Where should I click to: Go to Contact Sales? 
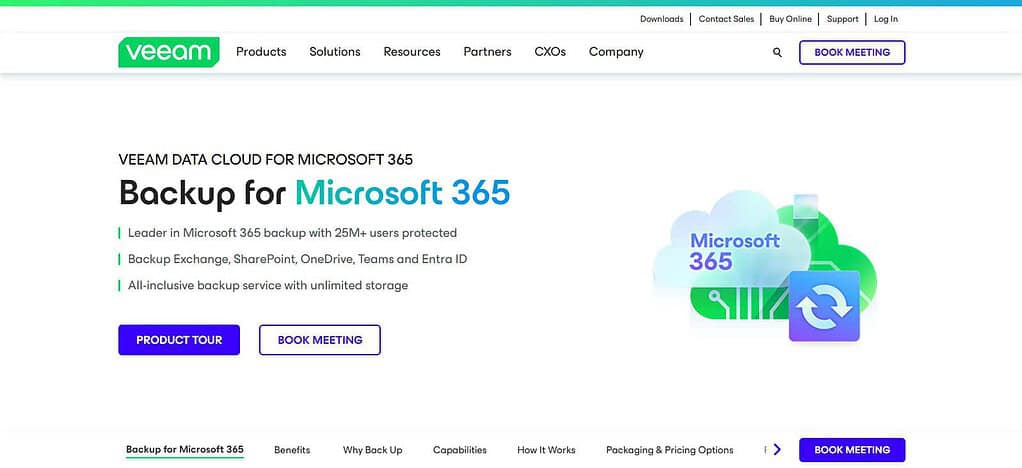726,19
